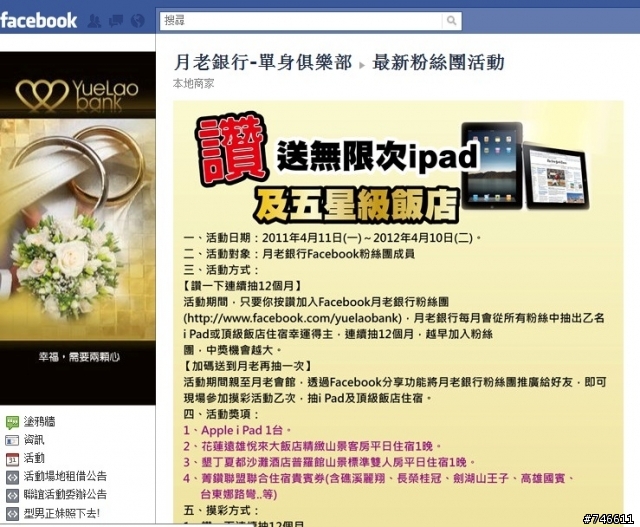The height and width of the screenshot is (527, 640).
Task: Select 聯誼活動委辦公告 in the sidebar
Action: (65, 495)
